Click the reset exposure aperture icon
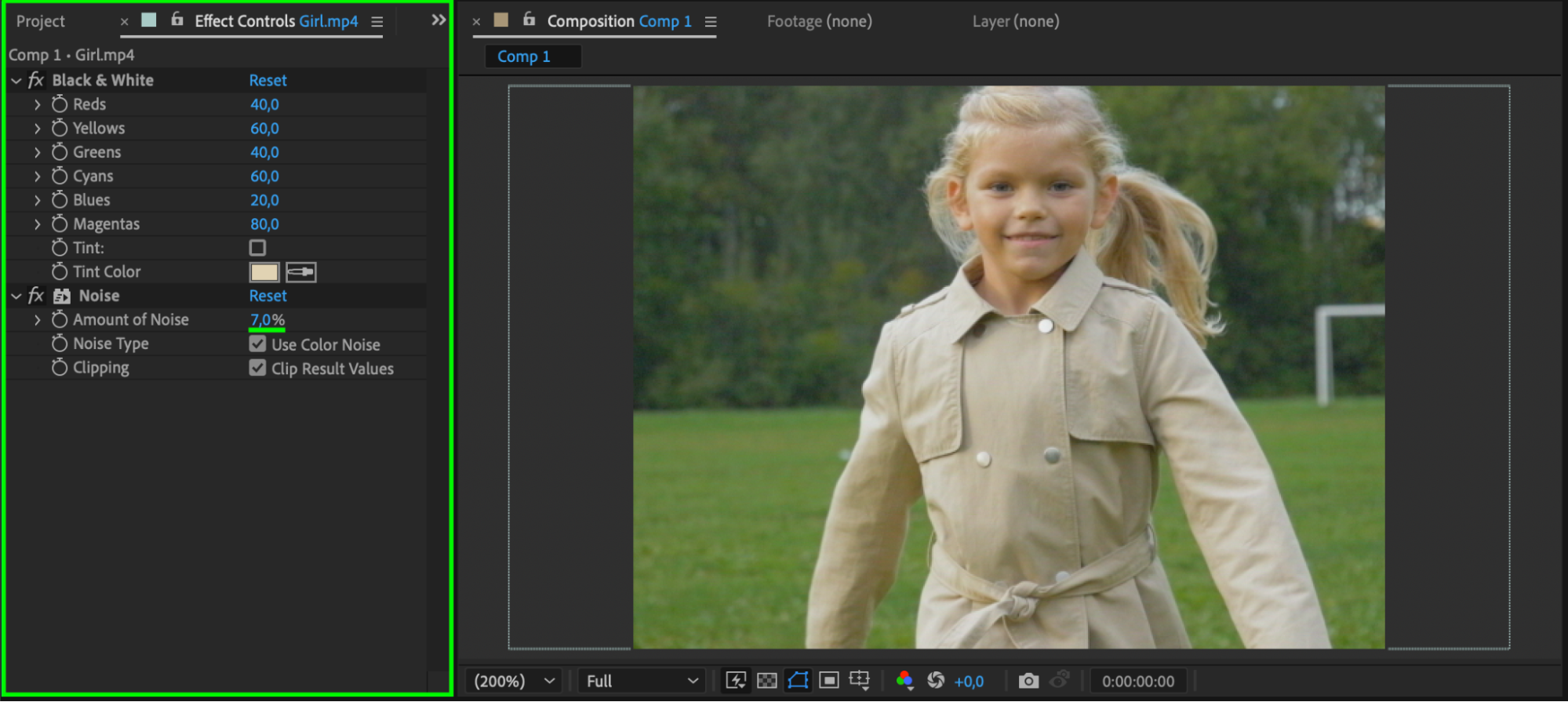 point(935,681)
